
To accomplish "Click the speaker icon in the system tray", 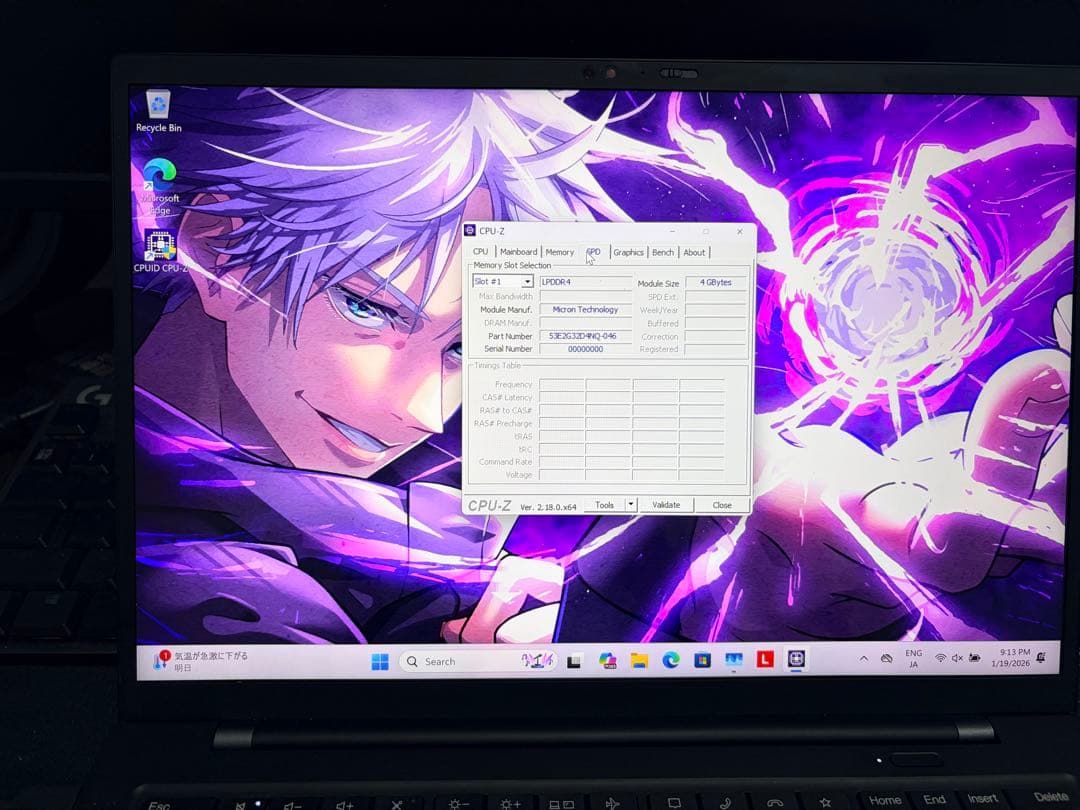I will tap(956, 658).
